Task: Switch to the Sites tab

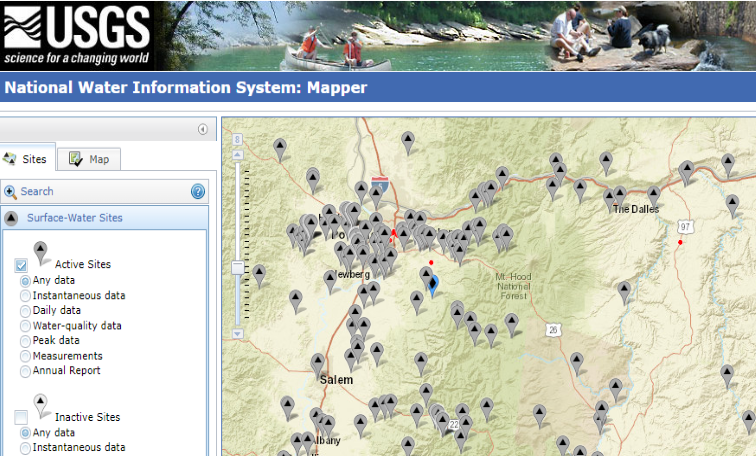Action: coord(27,159)
